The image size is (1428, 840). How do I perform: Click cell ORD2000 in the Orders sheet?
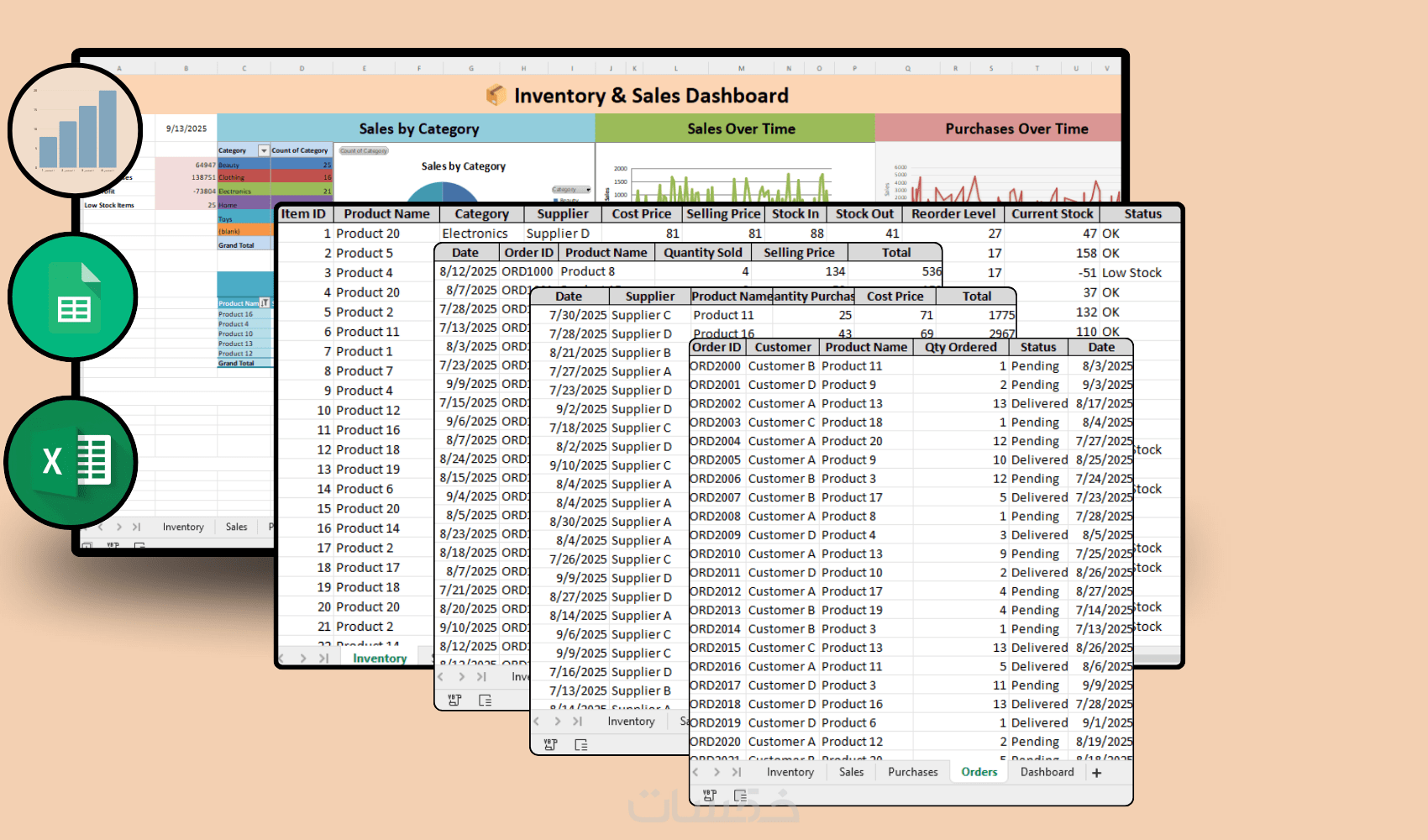[x=716, y=366]
